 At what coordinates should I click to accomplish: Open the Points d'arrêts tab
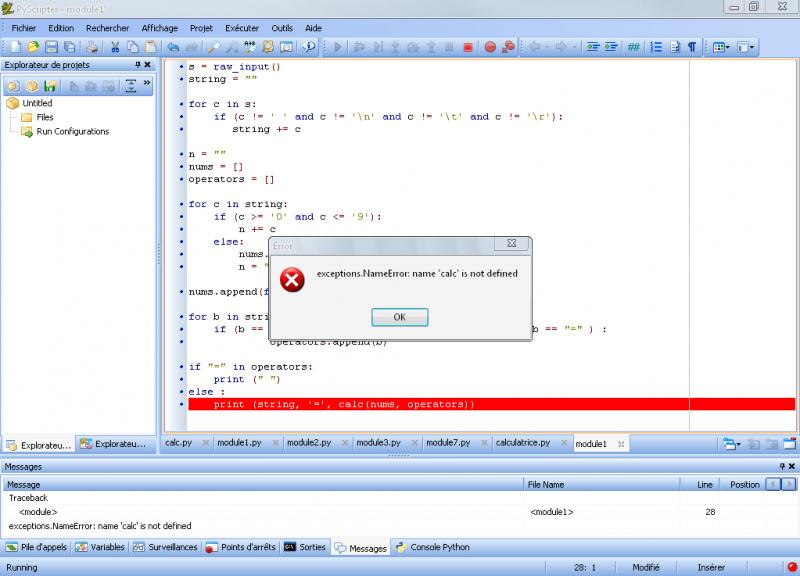(x=241, y=547)
